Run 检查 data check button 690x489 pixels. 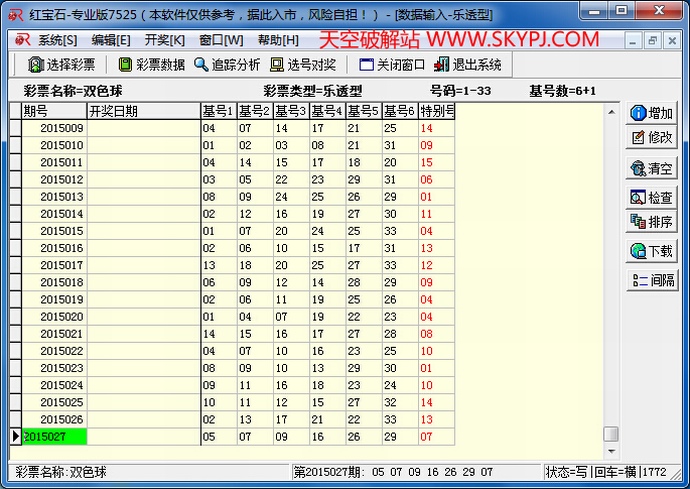(652, 198)
